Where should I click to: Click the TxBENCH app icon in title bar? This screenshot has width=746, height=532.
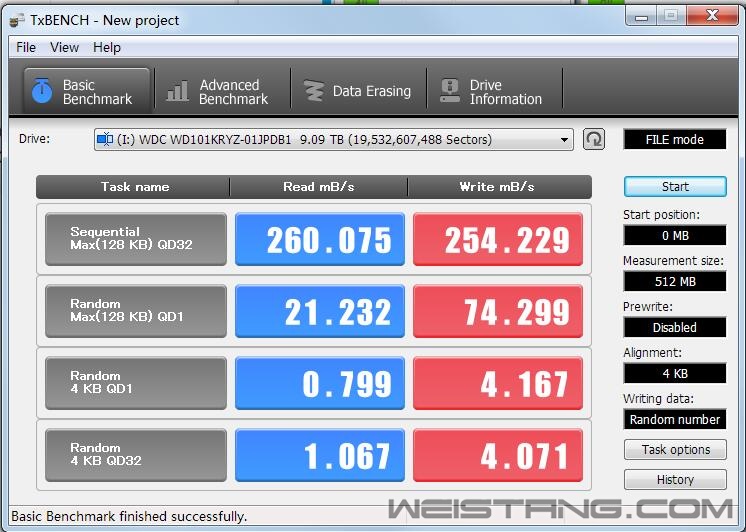(17, 20)
